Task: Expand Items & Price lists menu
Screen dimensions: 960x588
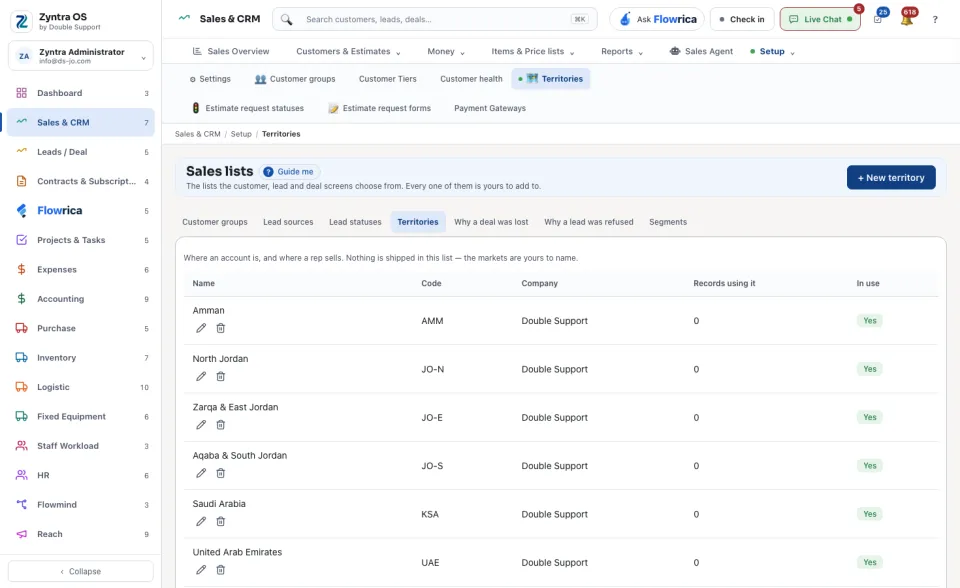Action: (533, 51)
